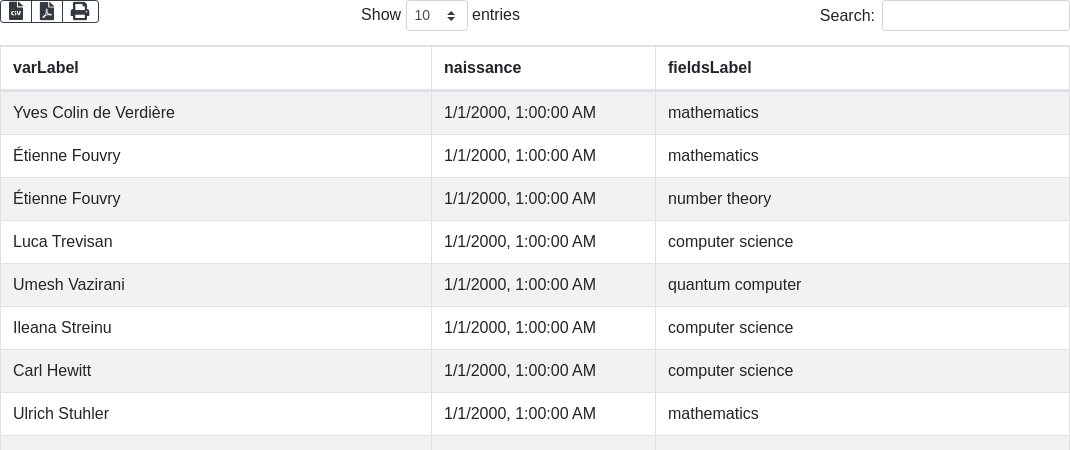Viewport: 1070px width, 450px height.
Task: Click Étienne Fouvry in the number theory row
Action: [x=67, y=199]
